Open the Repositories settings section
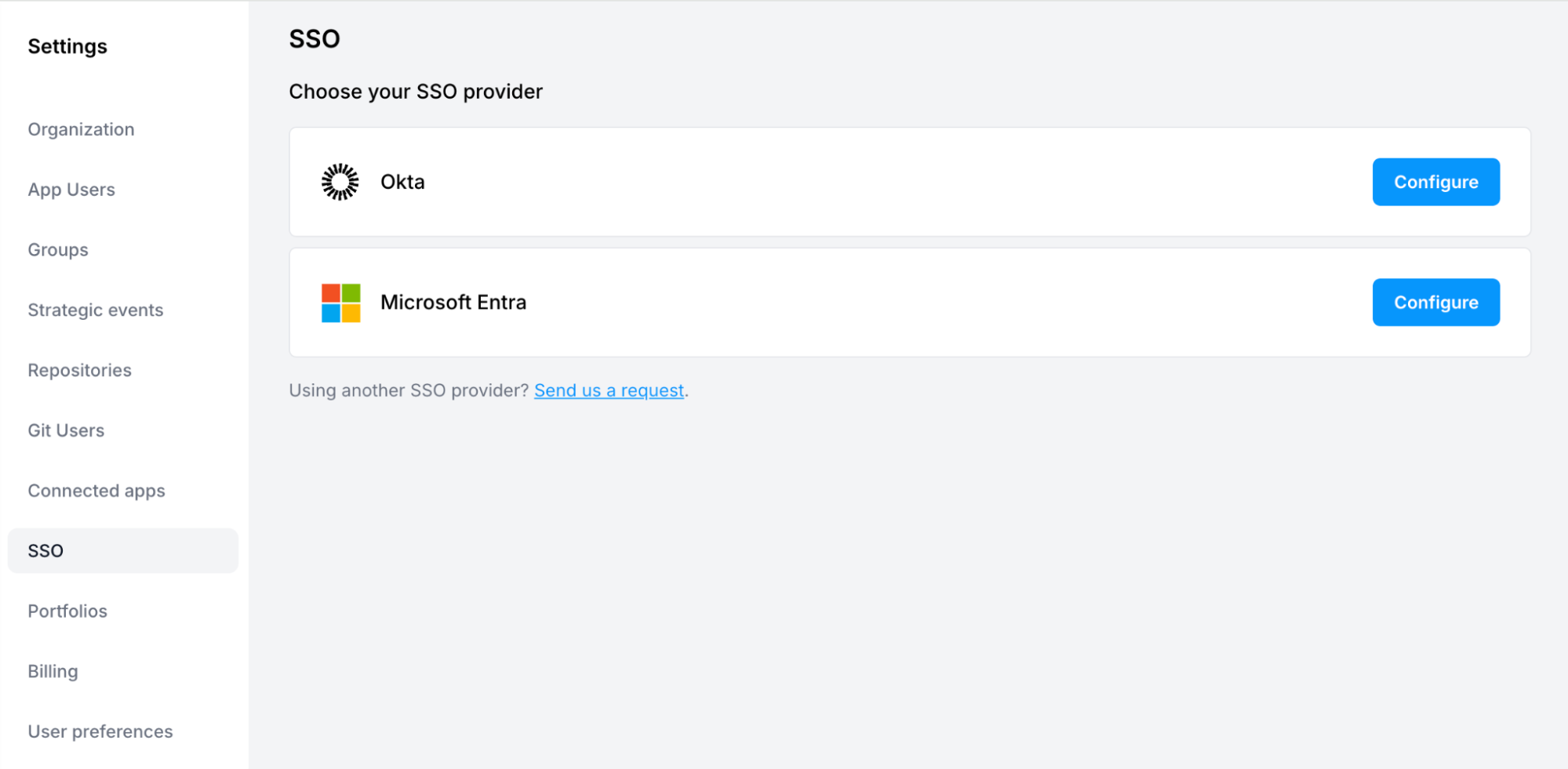This screenshot has height=769, width=1568. [x=78, y=369]
